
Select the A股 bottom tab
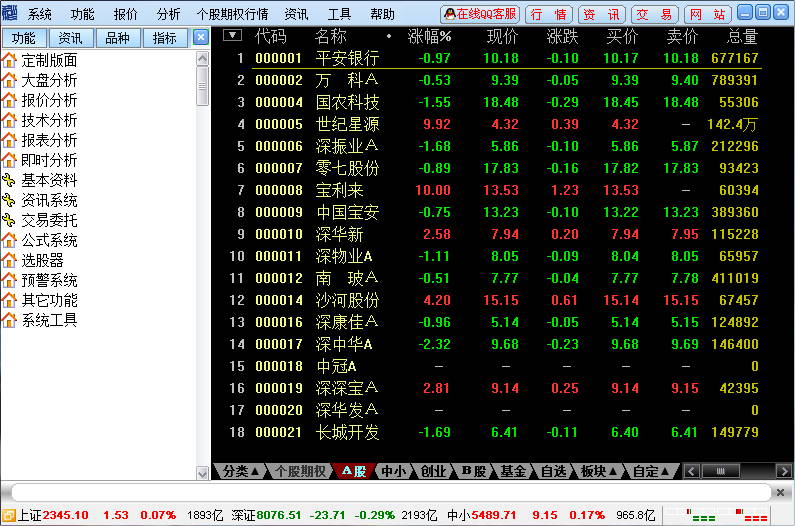pos(354,471)
